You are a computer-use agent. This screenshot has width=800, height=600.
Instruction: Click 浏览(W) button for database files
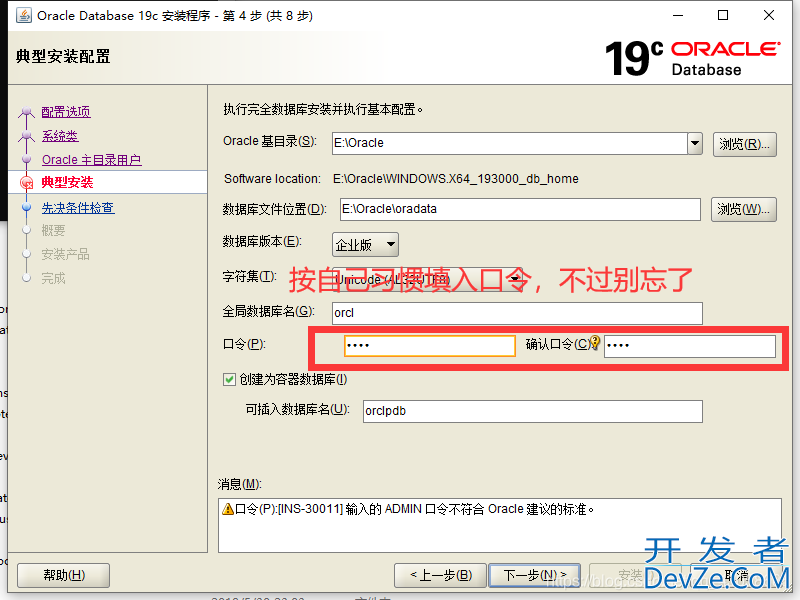[743, 209]
